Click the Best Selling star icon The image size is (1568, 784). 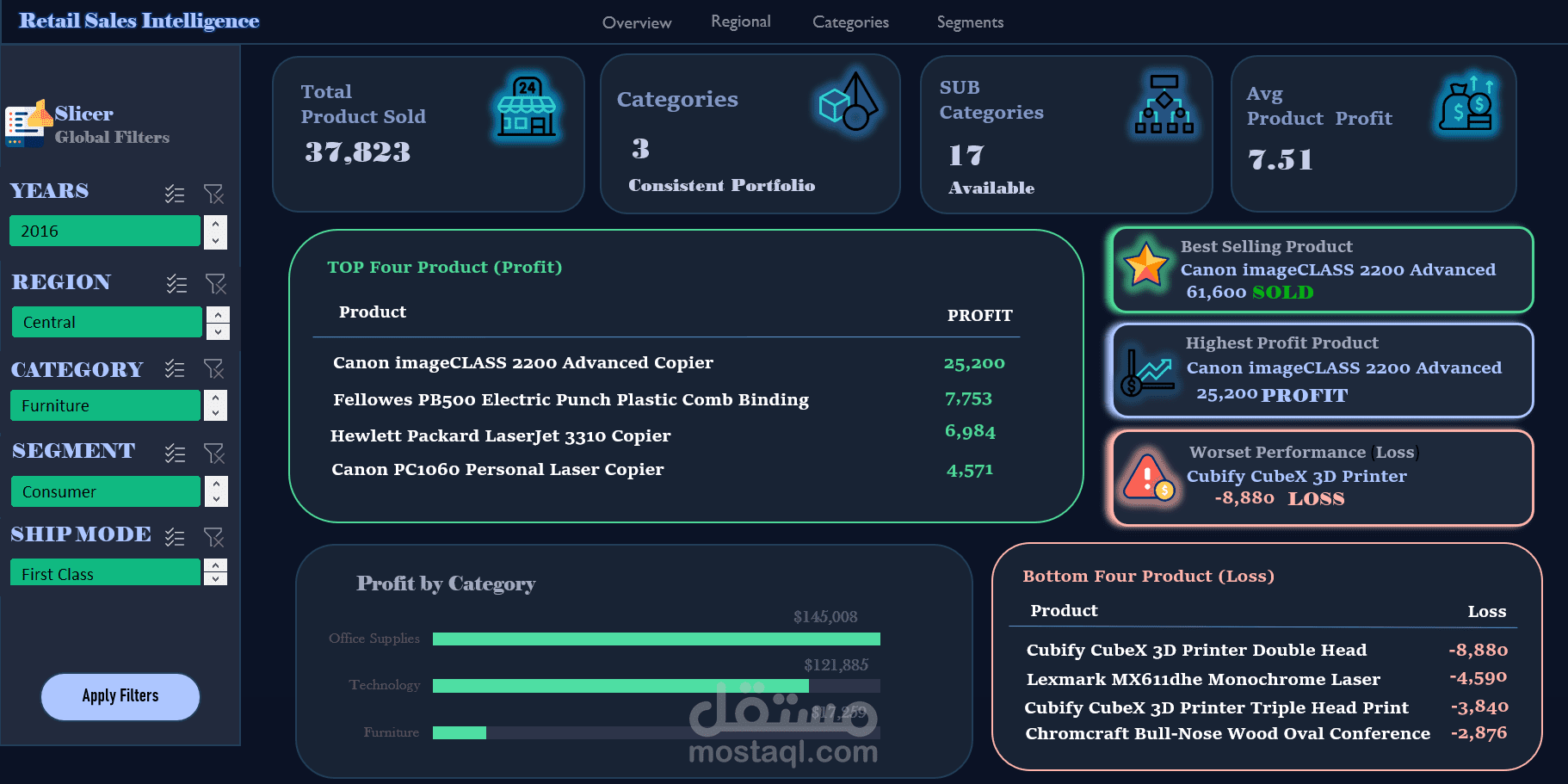pyautogui.click(x=1145, y=266)
